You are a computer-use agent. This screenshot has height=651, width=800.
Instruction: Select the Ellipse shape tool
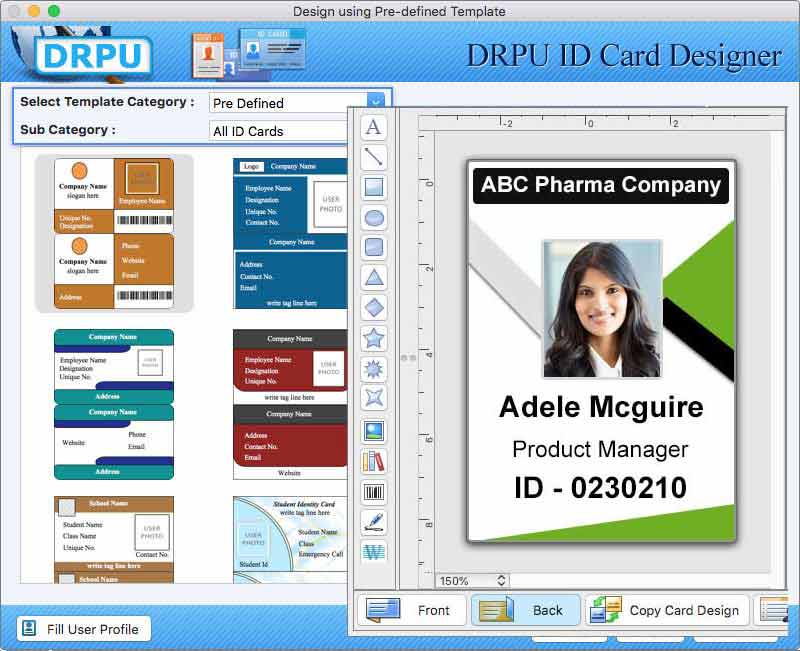coord(373,218)
